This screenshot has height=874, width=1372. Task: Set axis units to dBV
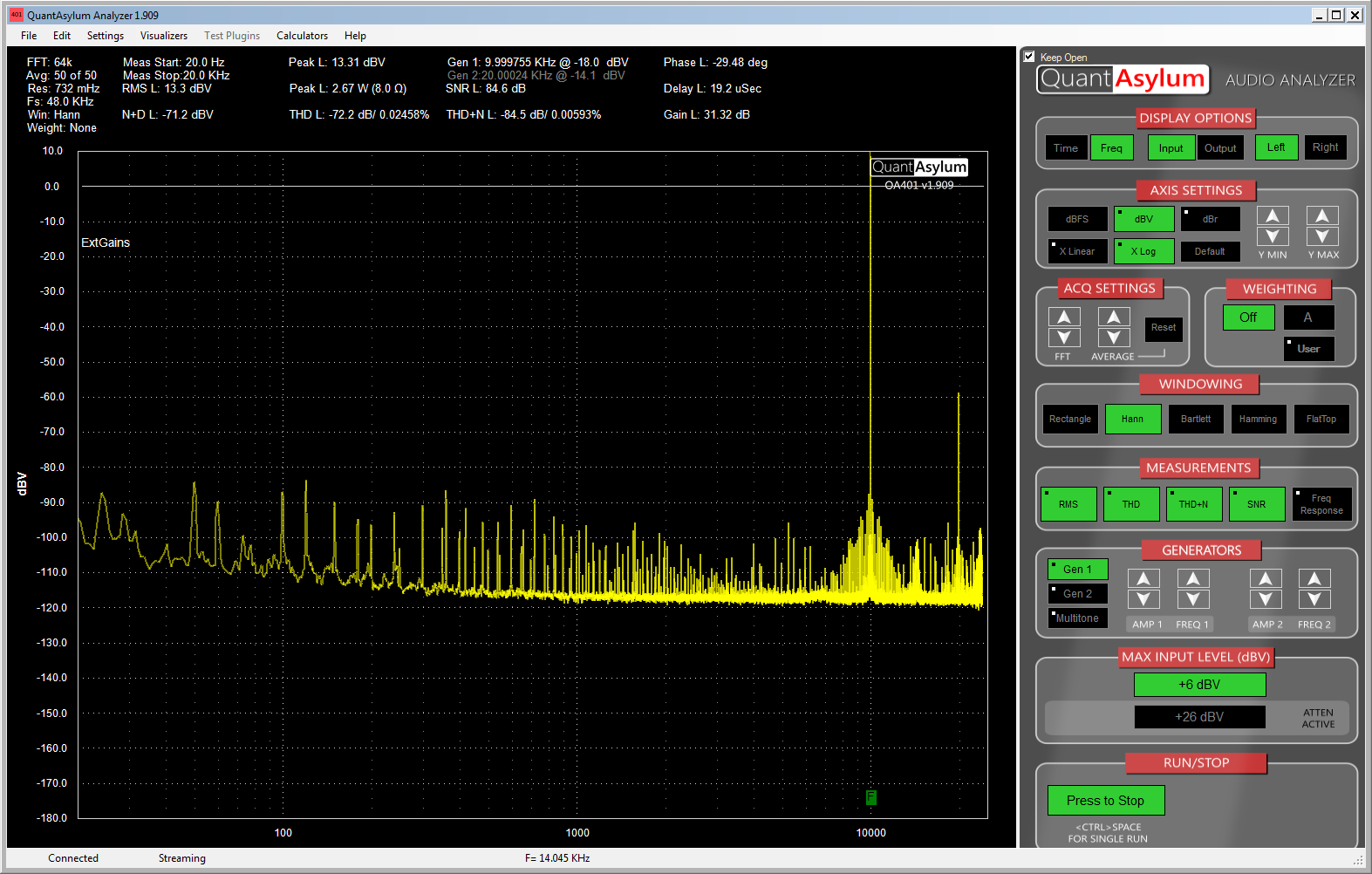click(1144, 219)
